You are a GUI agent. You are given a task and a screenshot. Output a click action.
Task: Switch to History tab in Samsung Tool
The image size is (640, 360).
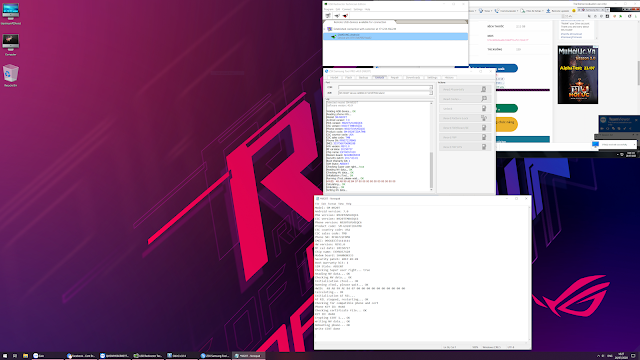click(449, 78)
